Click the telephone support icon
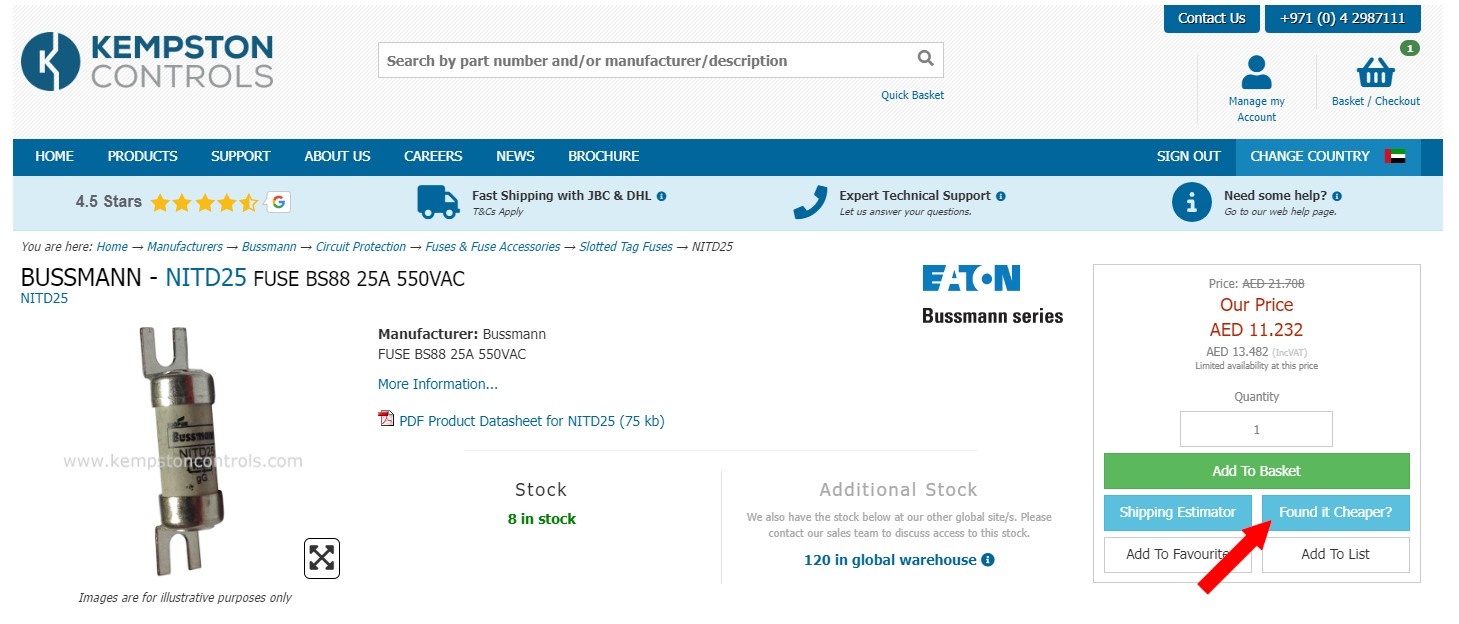The width and height of the screenshot is (1459, 624). (810, 202)
